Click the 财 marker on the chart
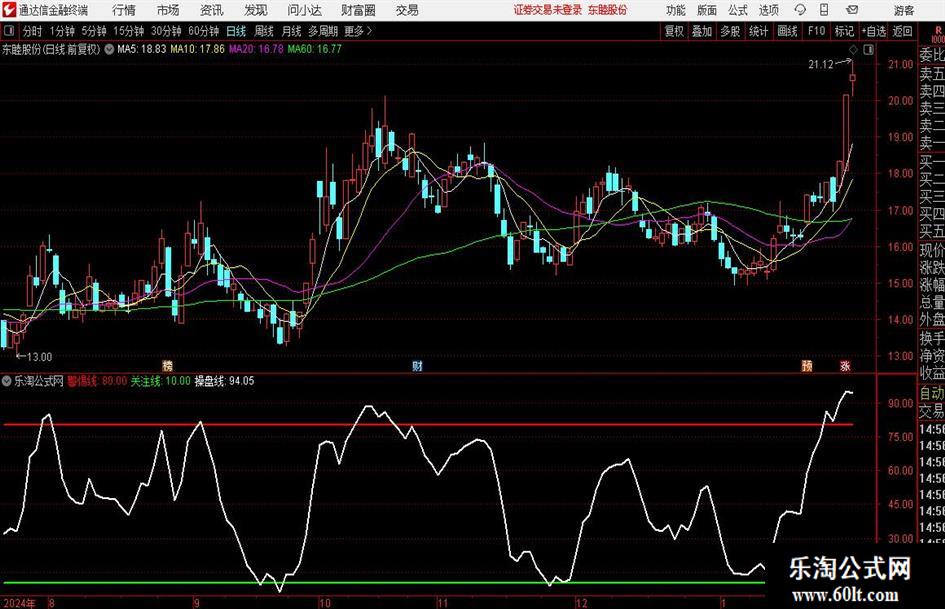This screenshot has height=609, width=945. click(417, 365)
